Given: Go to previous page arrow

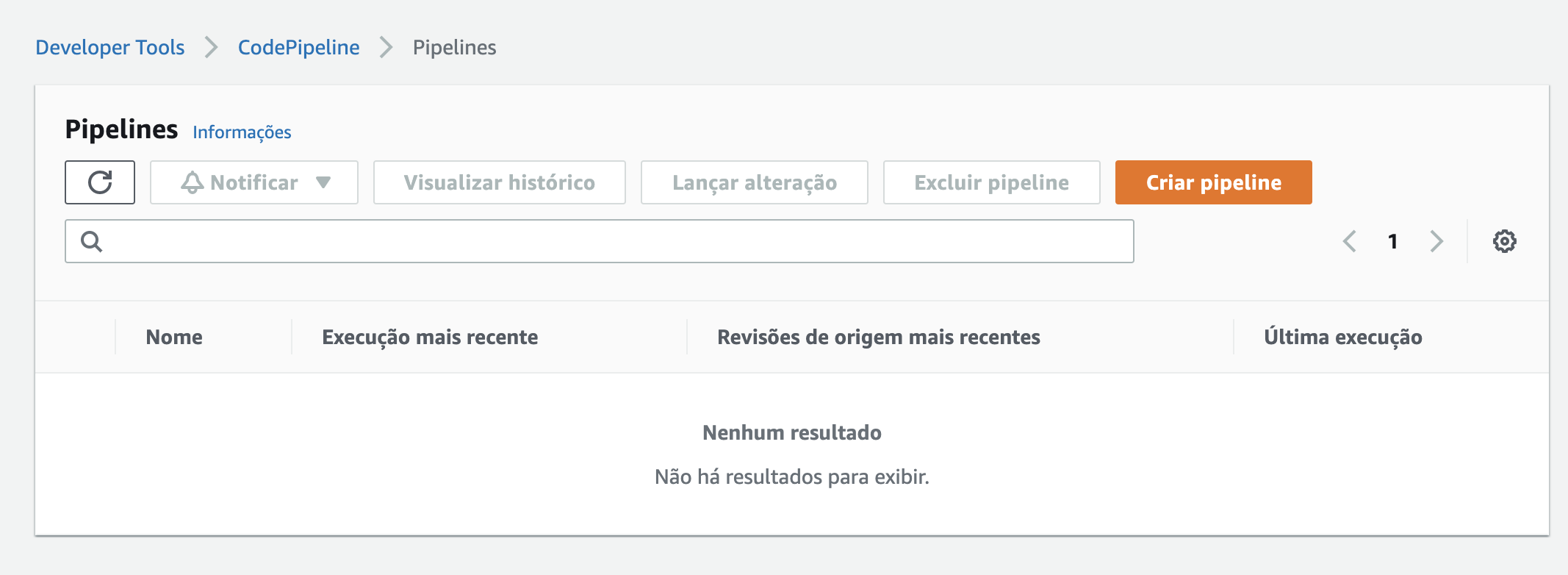Looking at the screenshot, I should click(1350, 241).
